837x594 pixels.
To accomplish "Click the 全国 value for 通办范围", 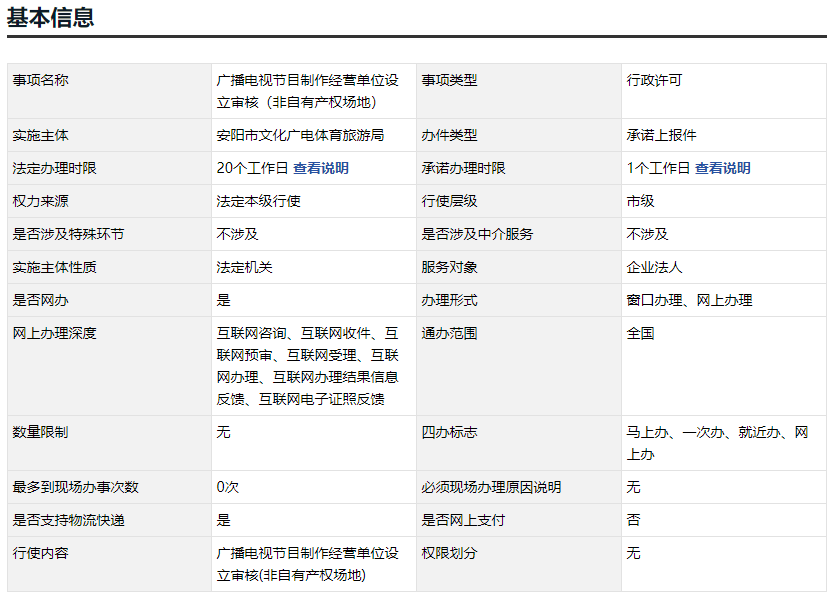I will point(640,333).
